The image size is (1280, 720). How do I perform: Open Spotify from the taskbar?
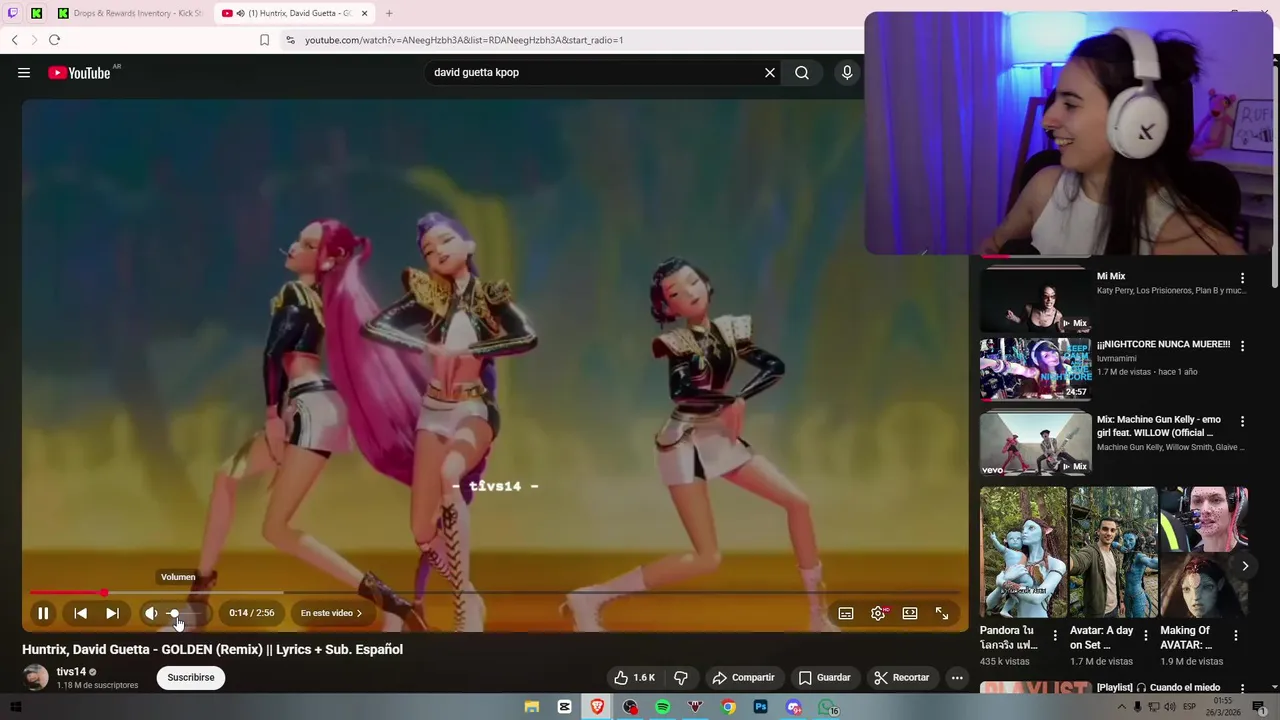[663, 707]
